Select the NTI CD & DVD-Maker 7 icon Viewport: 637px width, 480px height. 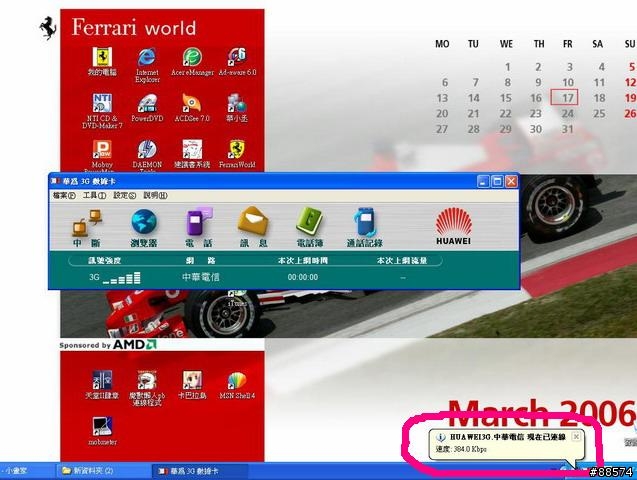[x=102, y=111]
